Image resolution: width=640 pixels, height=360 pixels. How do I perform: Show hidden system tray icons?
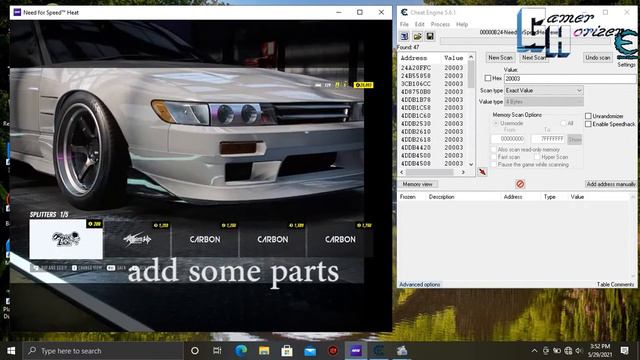coord(534,351)
